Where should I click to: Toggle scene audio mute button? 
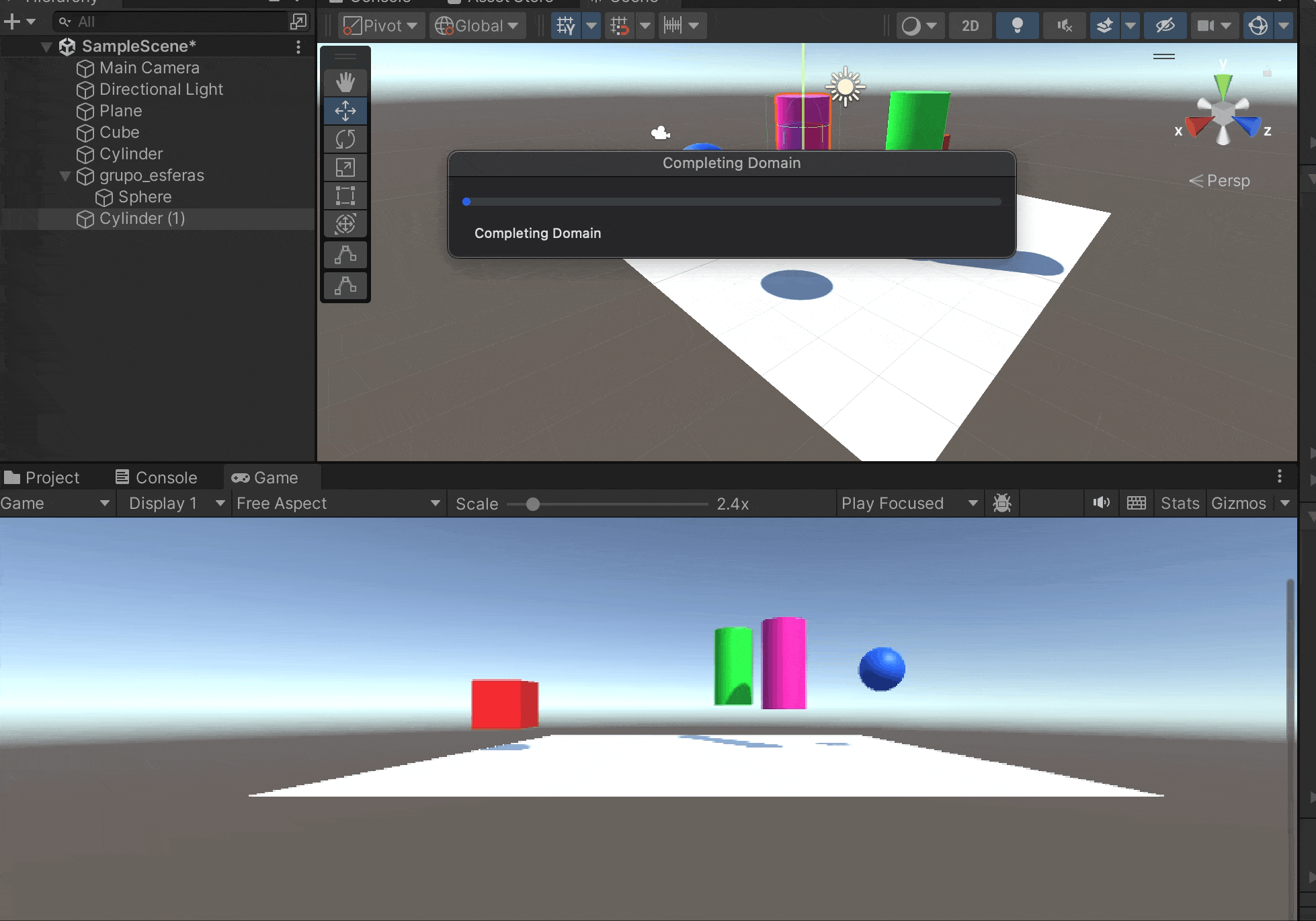[1064, 26]
